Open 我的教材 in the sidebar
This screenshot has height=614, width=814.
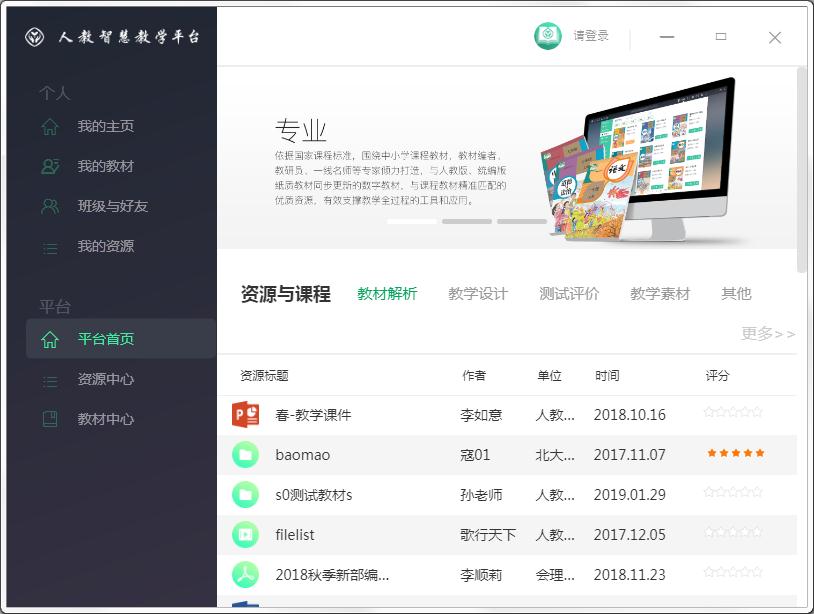coord(106,166)
